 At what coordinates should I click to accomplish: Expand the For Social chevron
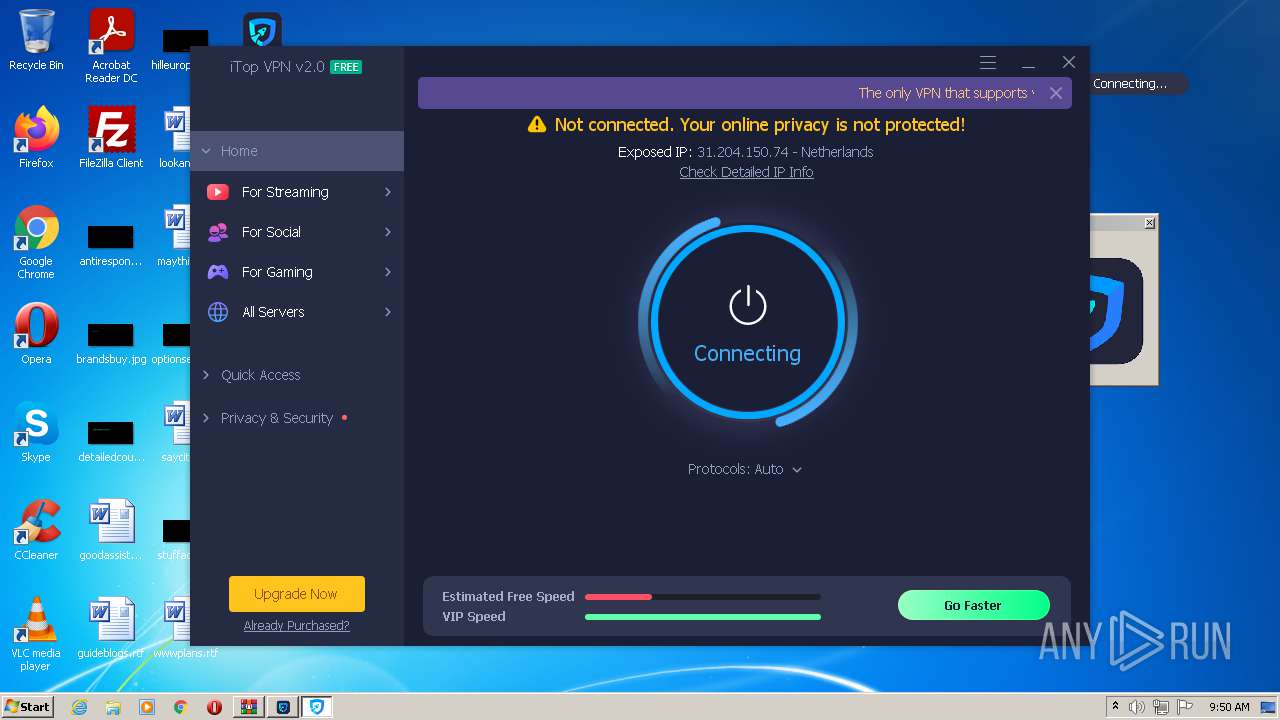pyautogui.click(x=388, y=232)
